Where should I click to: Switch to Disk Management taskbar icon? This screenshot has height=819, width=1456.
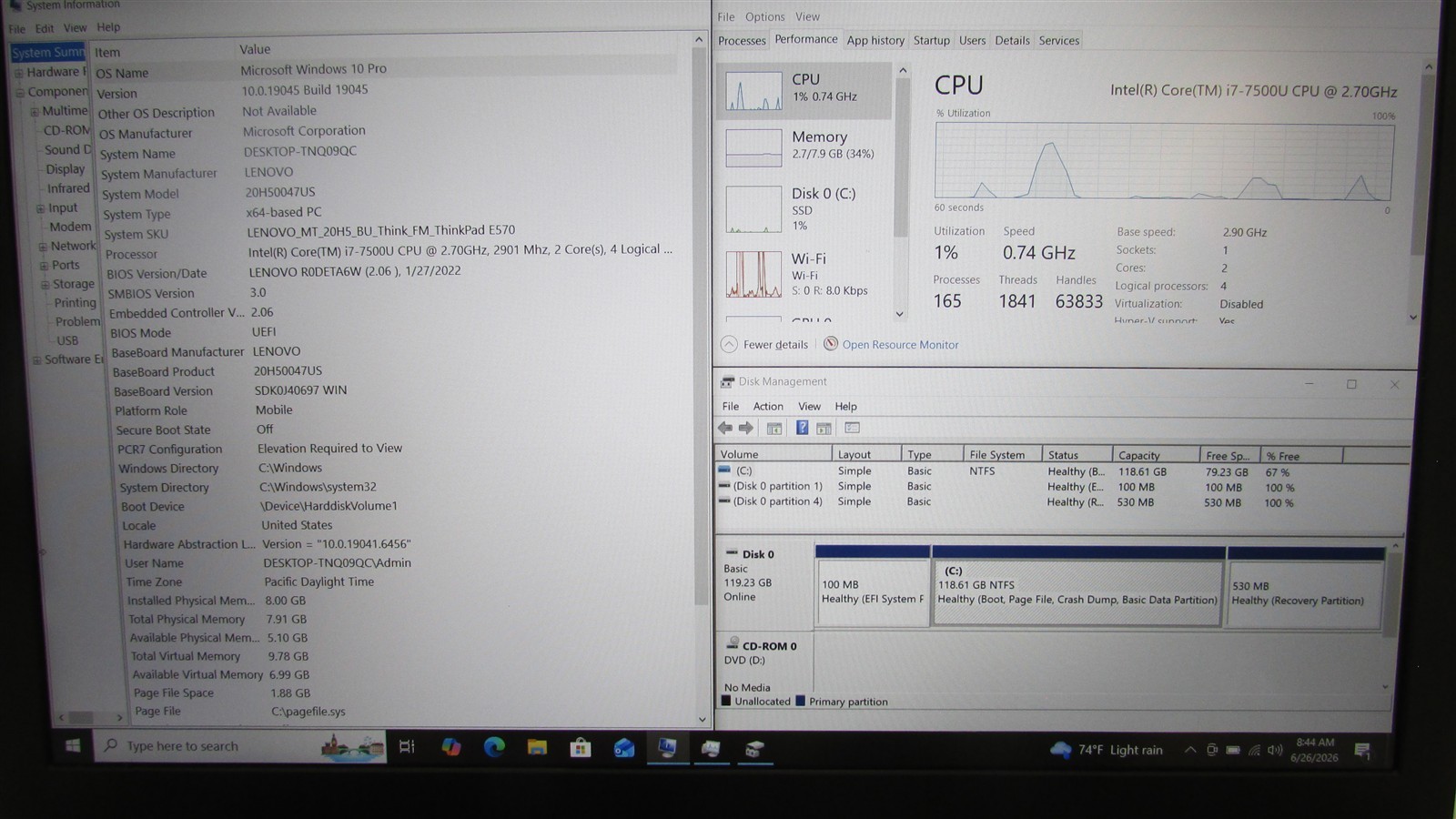coord(754,749)
